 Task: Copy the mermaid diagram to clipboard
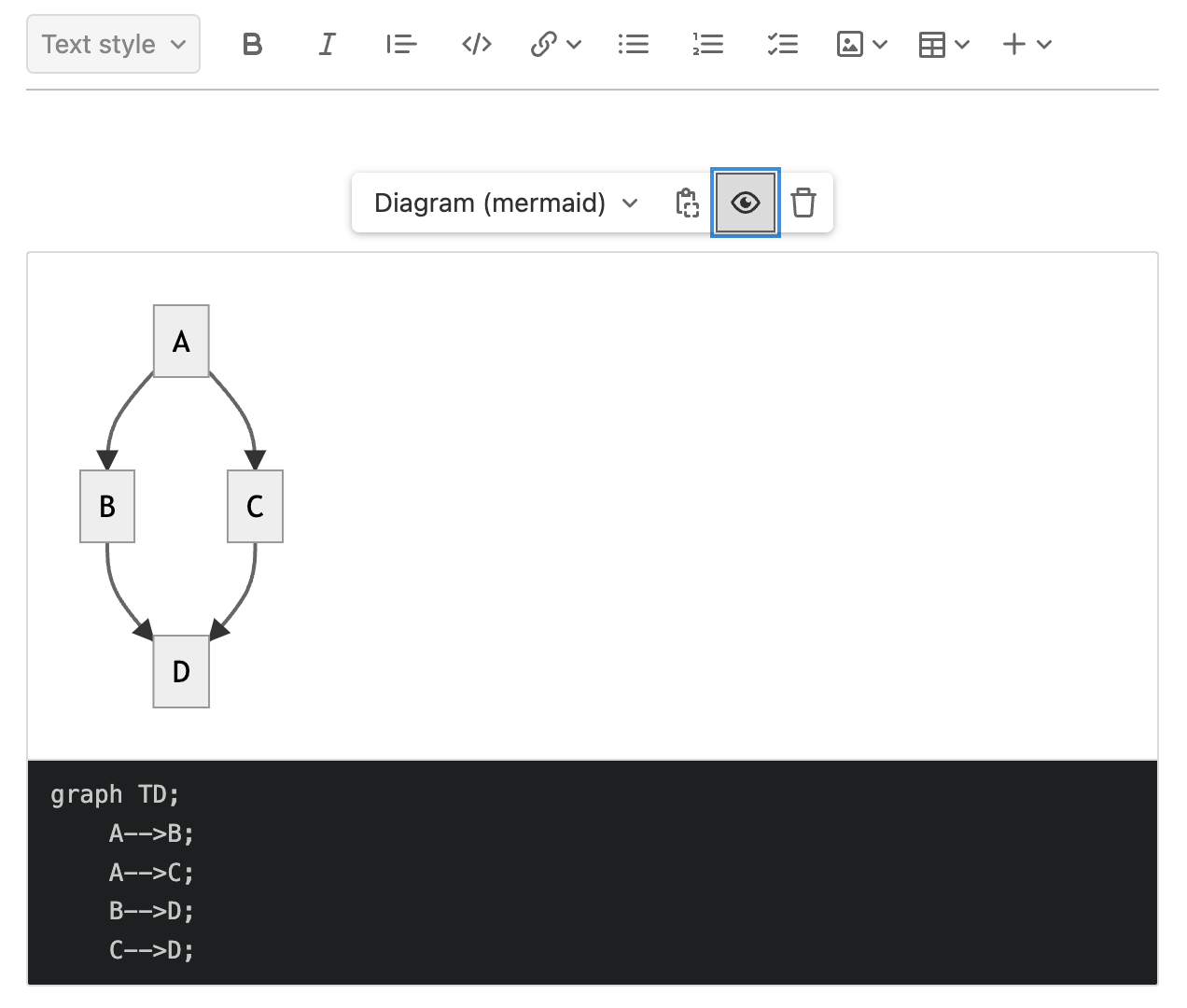click(x=687, y=203)
